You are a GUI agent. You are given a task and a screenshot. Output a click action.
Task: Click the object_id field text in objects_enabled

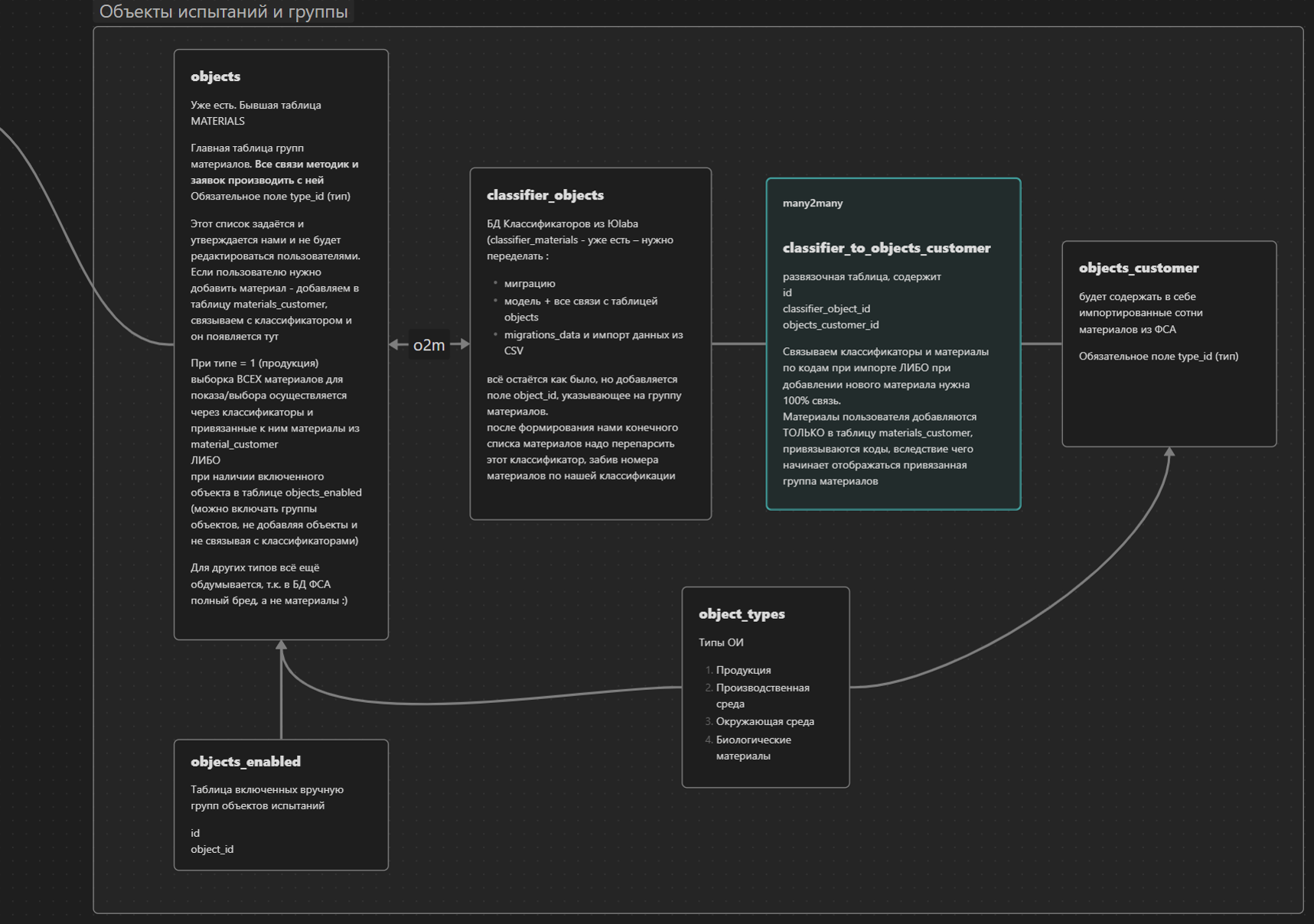coord(212,849)
